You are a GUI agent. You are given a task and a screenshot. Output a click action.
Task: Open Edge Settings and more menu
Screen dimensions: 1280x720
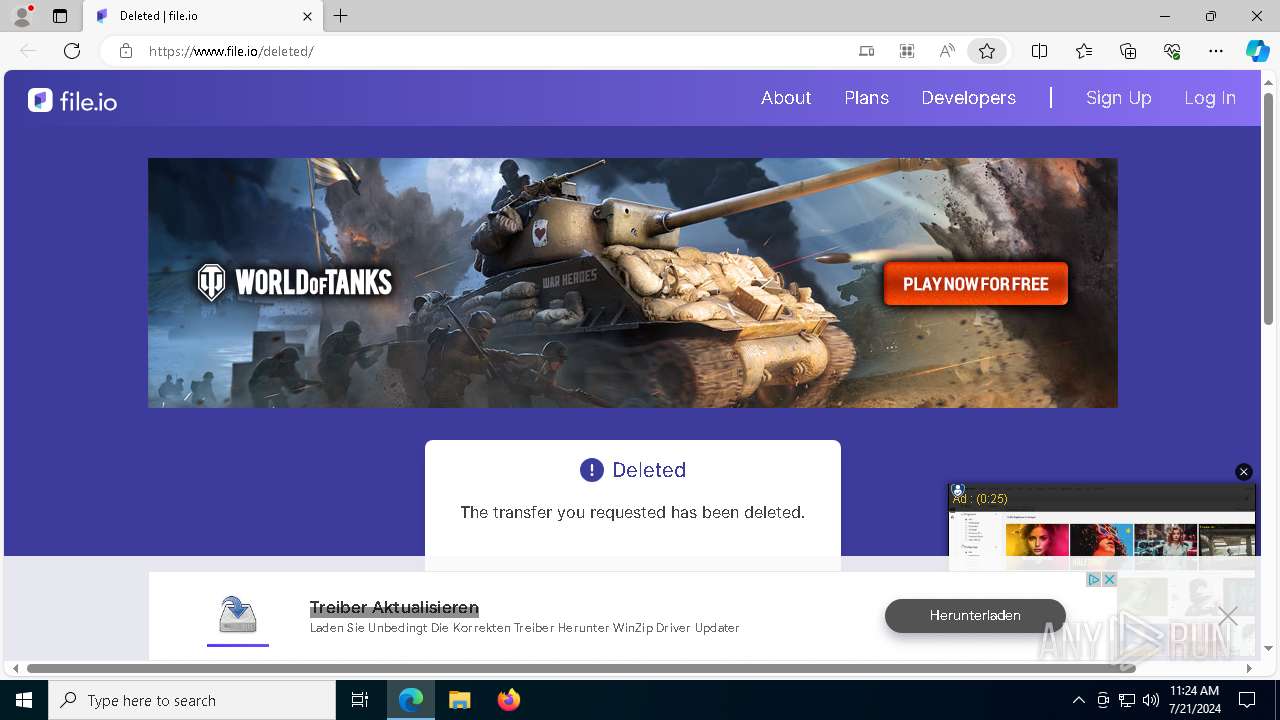coord(1216,51)
